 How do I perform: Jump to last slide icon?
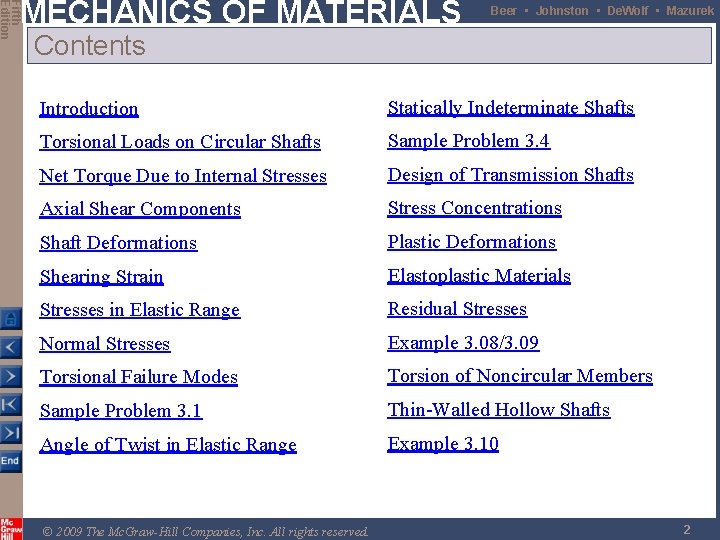(11, 433)
